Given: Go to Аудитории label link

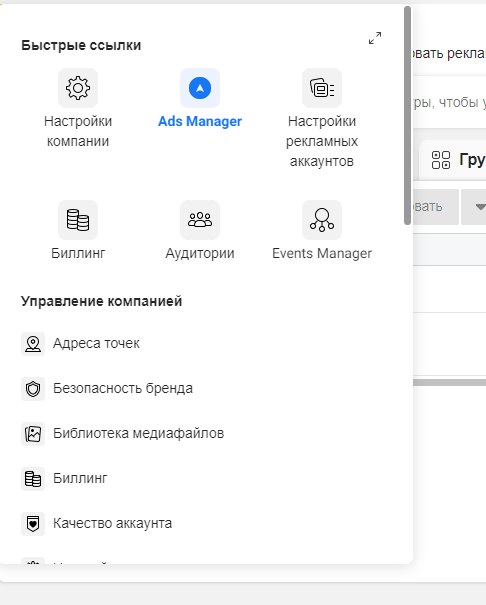Looking at the screenshot, I should coord(200,253).
